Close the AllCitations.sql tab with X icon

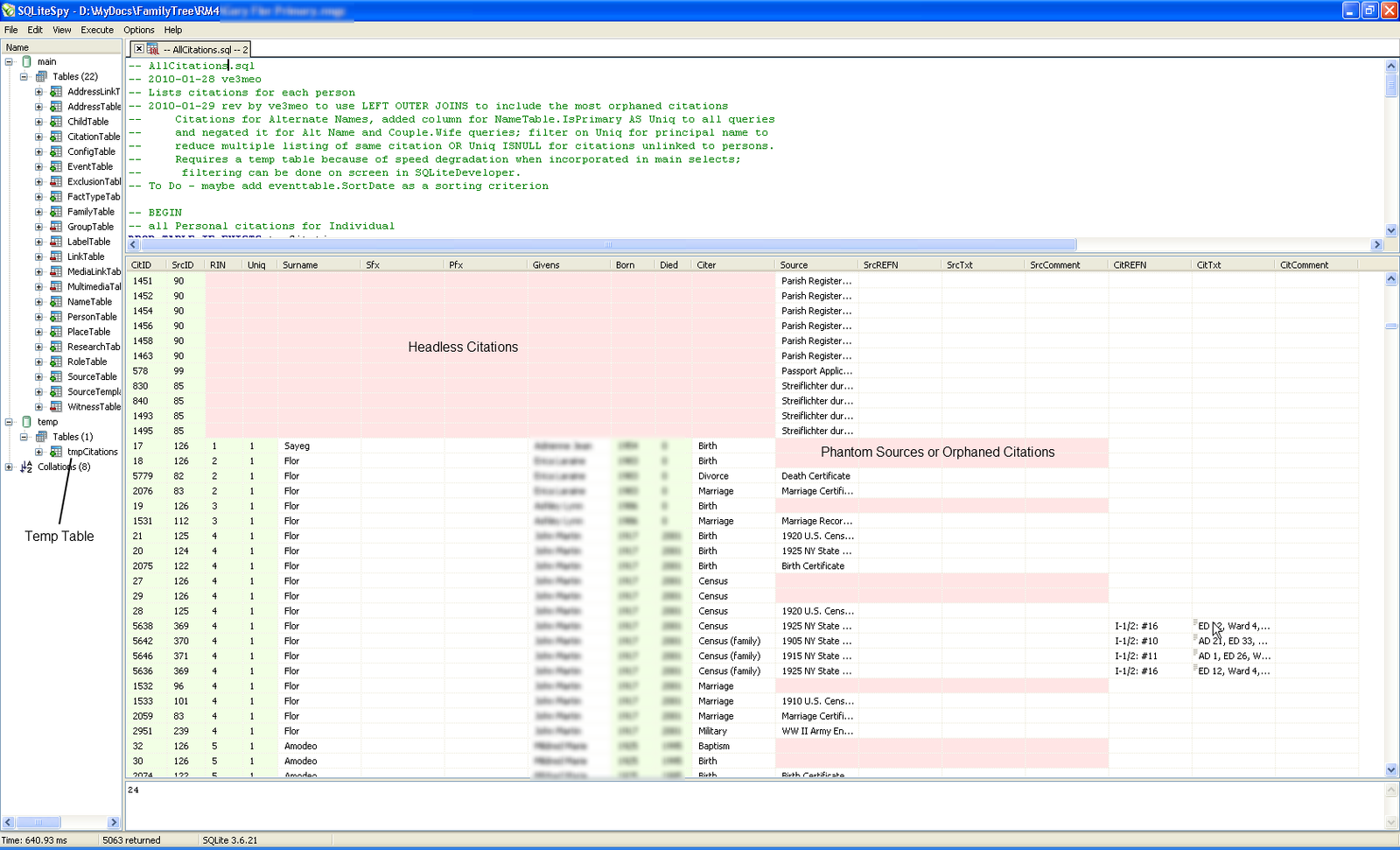click(138, 49)
